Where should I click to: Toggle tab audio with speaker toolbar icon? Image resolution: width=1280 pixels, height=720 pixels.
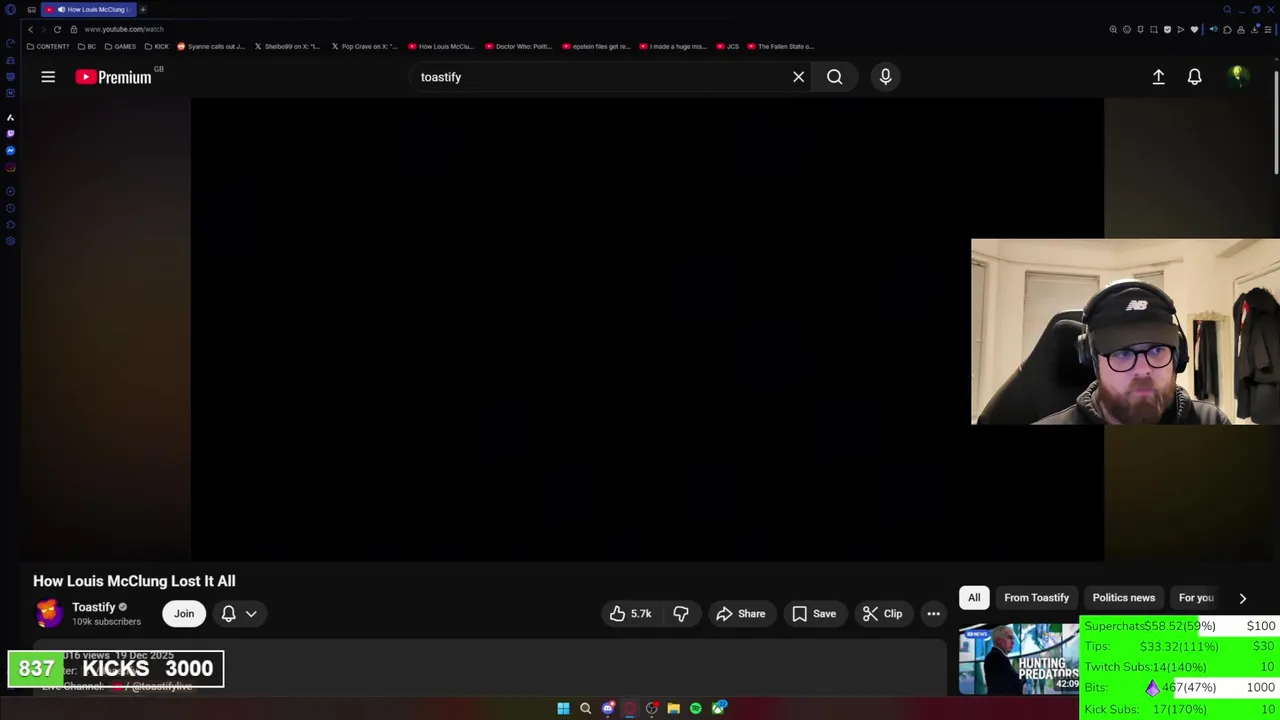(x=1214, y=29)
